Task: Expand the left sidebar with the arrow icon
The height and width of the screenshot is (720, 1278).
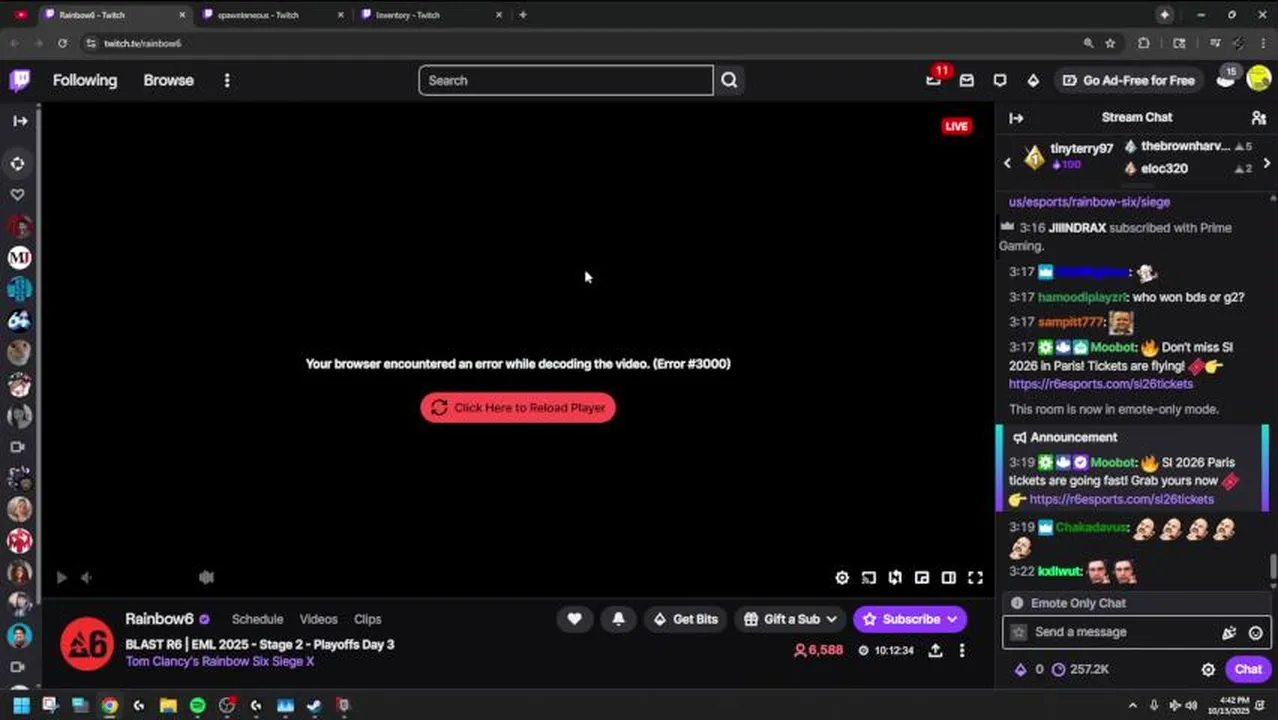Action: click(20, 121)
